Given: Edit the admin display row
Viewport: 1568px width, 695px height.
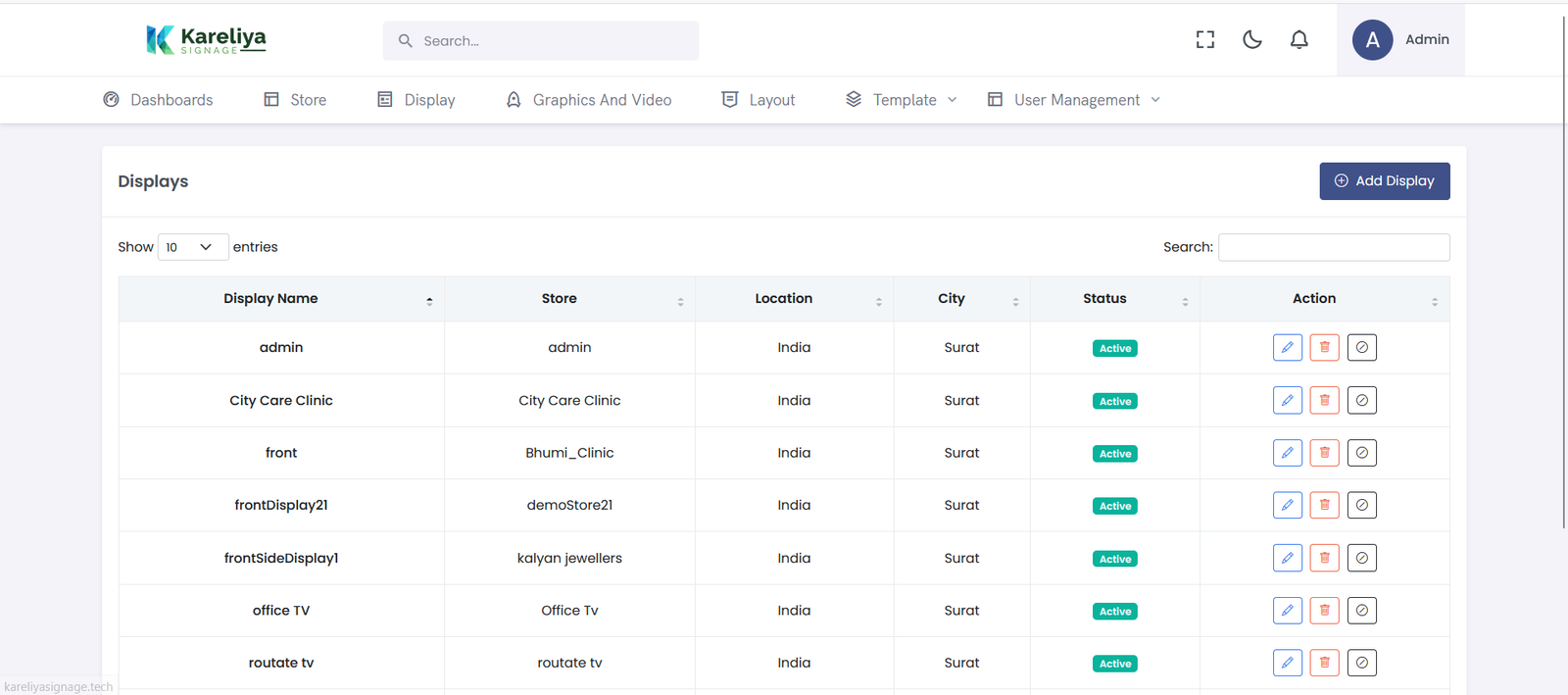Looking at the screenshot, I should click(x=1288, y=347).
